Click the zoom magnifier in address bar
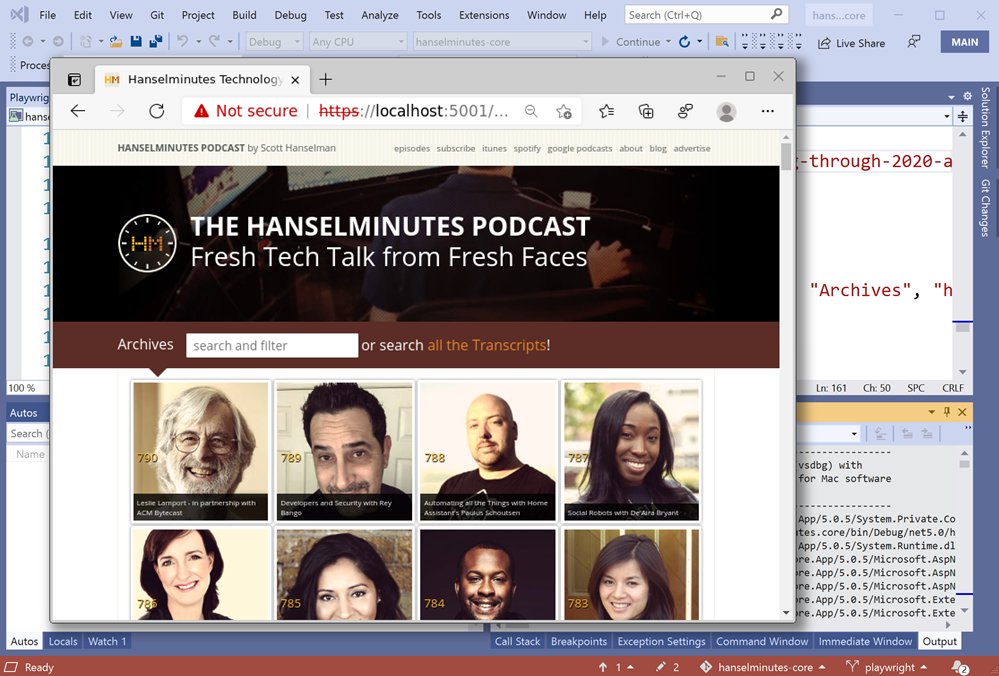Screen dimensions: 999x676 click(531, 111)
